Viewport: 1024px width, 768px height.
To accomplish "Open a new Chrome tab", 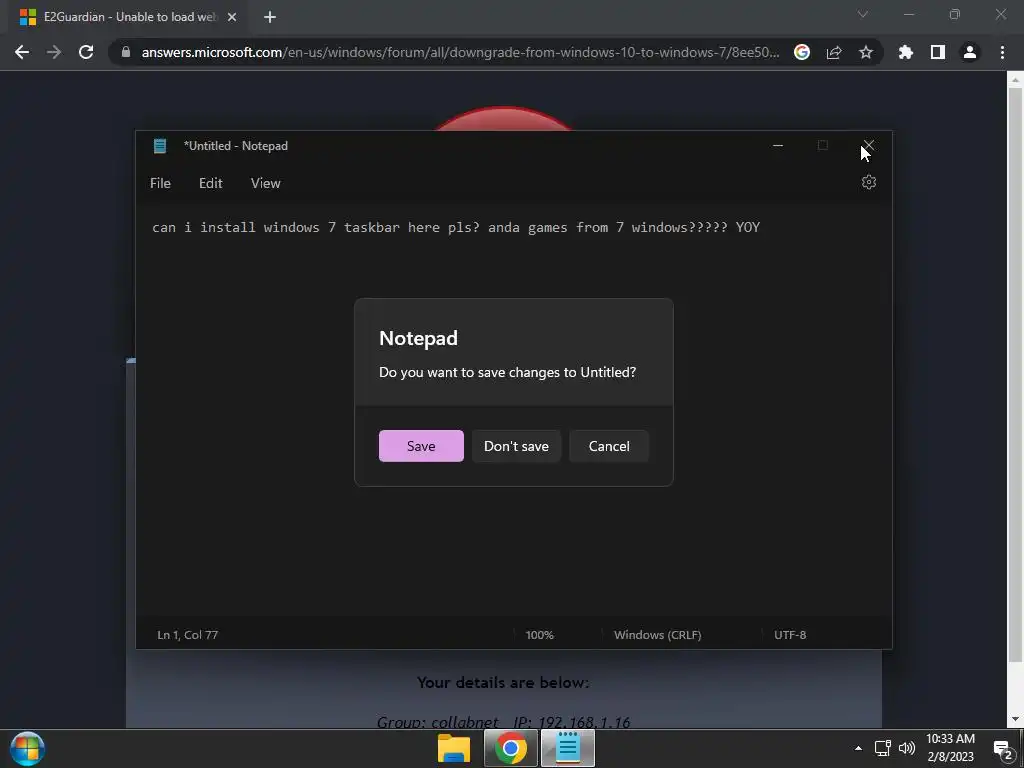I will coord(270,17).
